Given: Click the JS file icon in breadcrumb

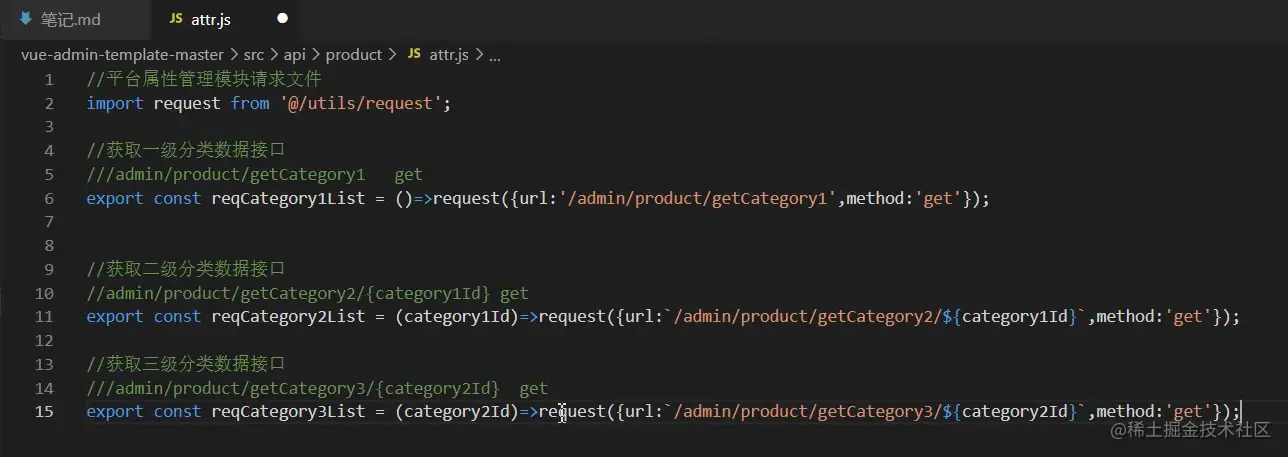Looking at the screenshot, I should (x=414, y=54).
